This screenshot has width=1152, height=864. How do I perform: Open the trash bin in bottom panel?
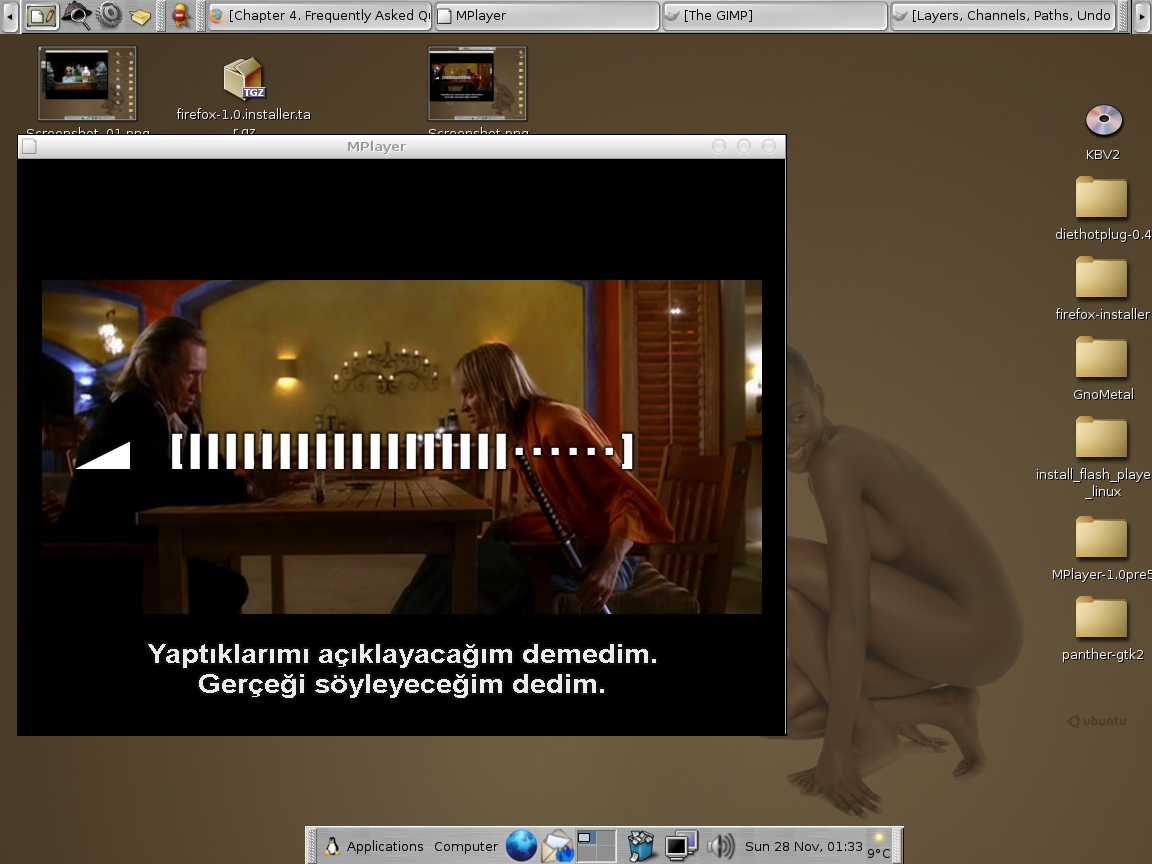point(641,846)
